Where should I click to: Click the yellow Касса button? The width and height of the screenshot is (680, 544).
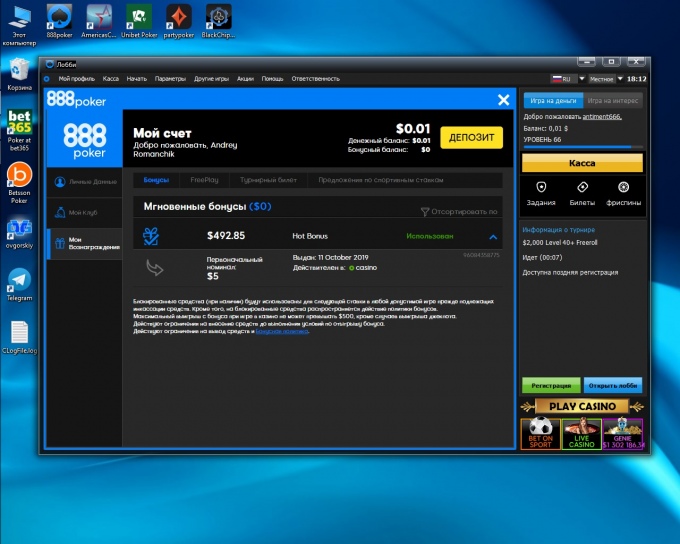(x=582, y=163)
